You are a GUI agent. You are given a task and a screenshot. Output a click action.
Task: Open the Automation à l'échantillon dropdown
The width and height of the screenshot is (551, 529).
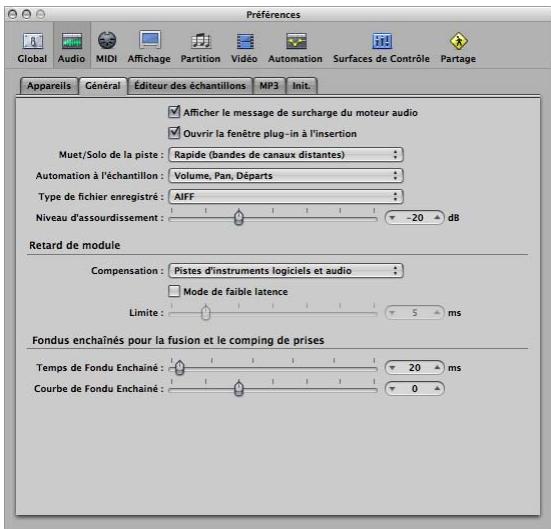coord(286,176)
